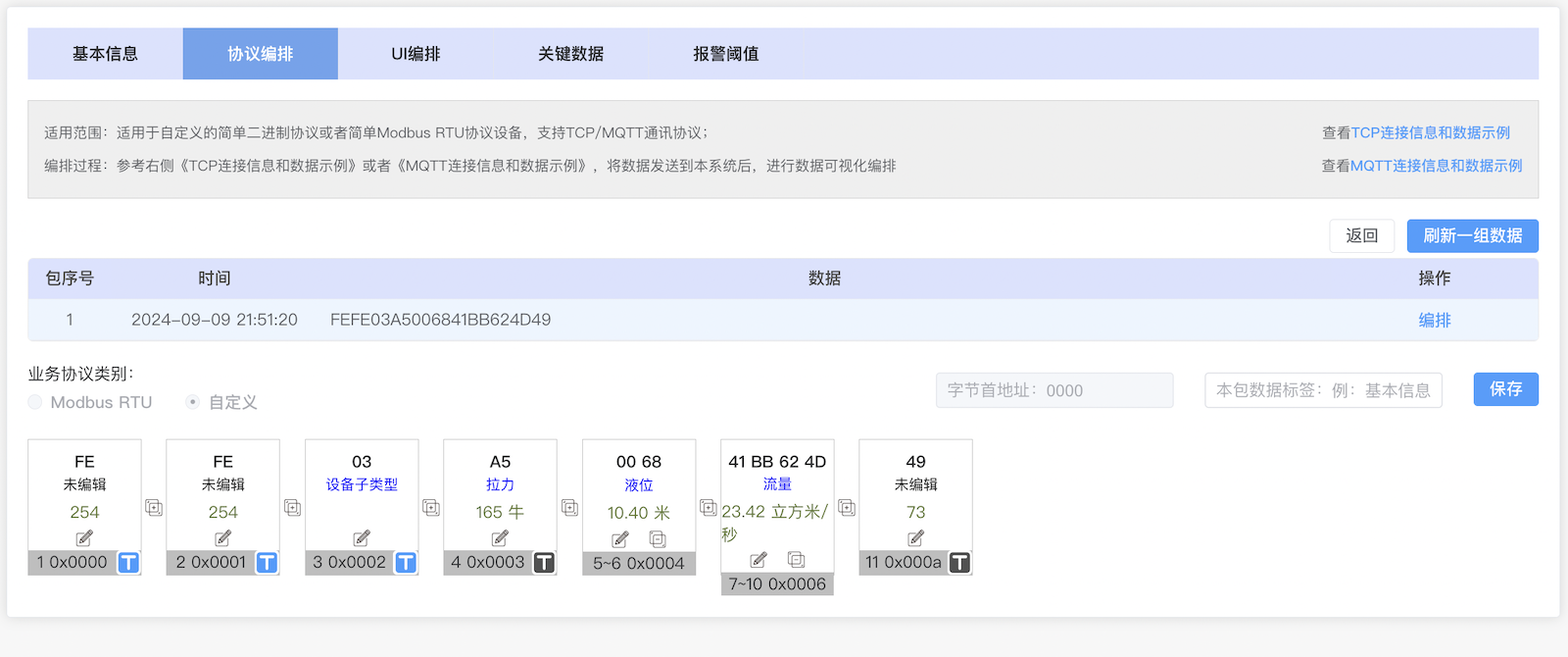Image resolution: width=1568 pixels, height=657 pixels.
Task: Click the 数据 column header
Action: [824, 278]
